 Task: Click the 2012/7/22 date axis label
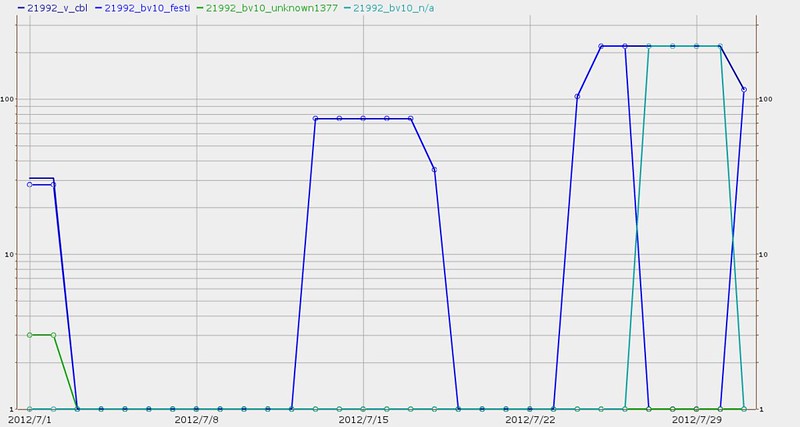[530, 420]
